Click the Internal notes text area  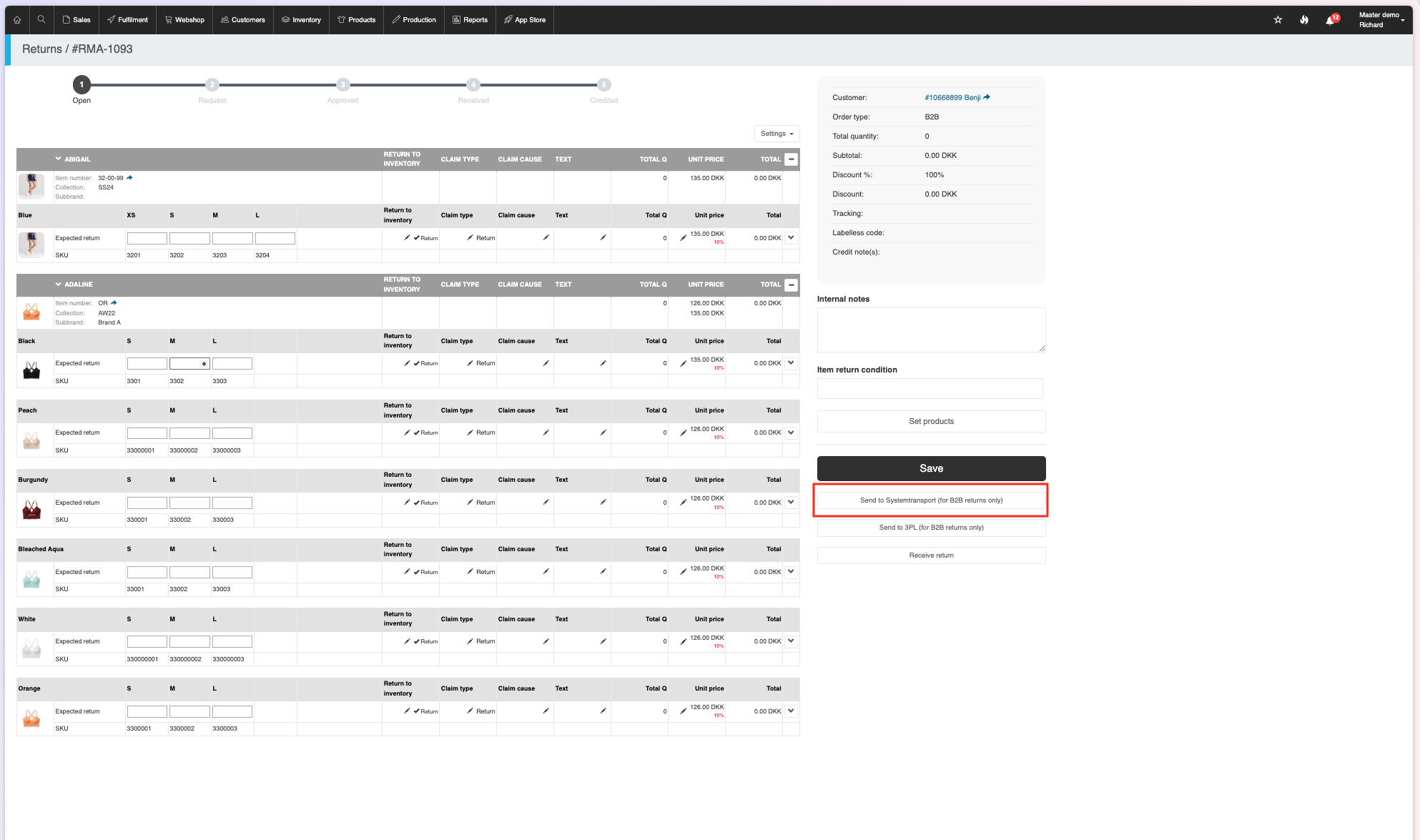[x=931, y=330]
